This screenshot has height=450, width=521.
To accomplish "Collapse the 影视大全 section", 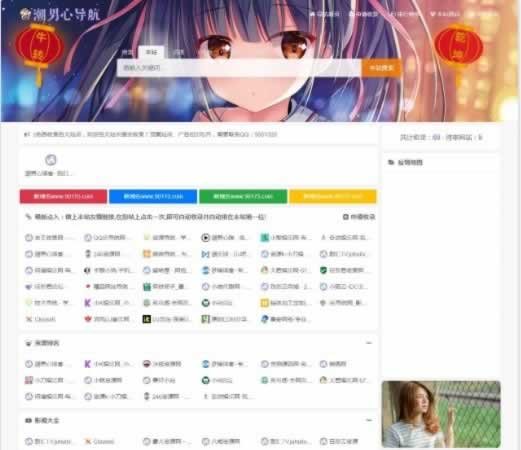I will click(x=369, y=420).
